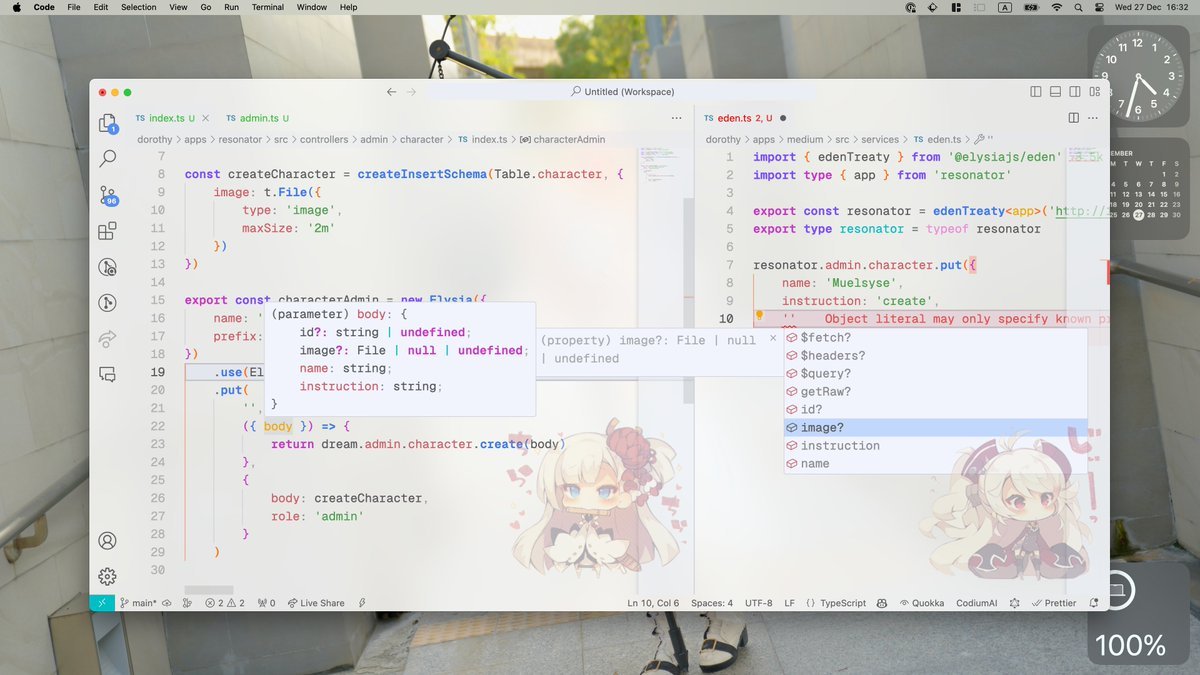Open the Terminal menu in menu bar
This screenshot has height=675, width=1200.
pyautogui.click(x=267, y=7)
